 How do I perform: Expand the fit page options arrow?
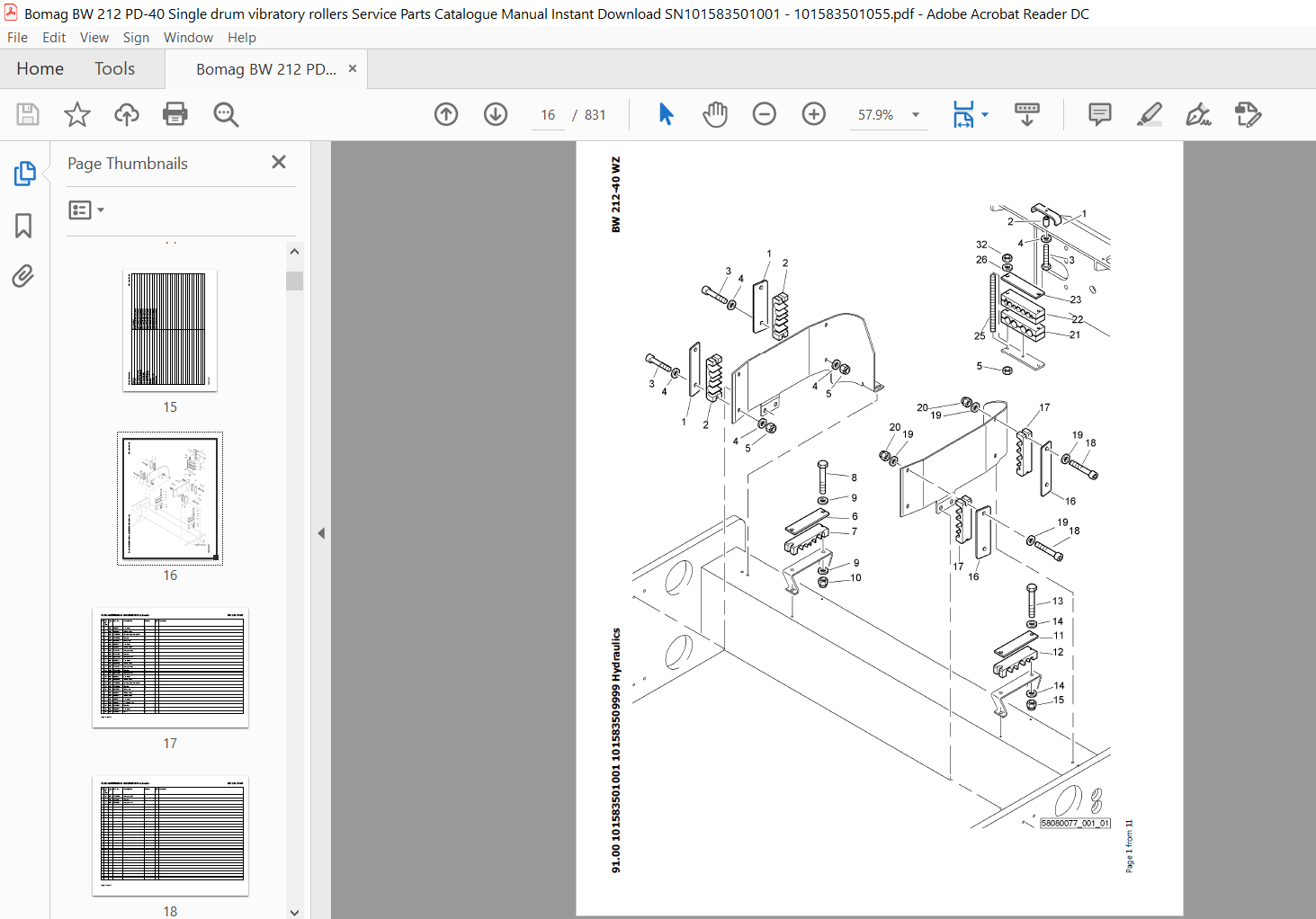(x=985, y=114)
